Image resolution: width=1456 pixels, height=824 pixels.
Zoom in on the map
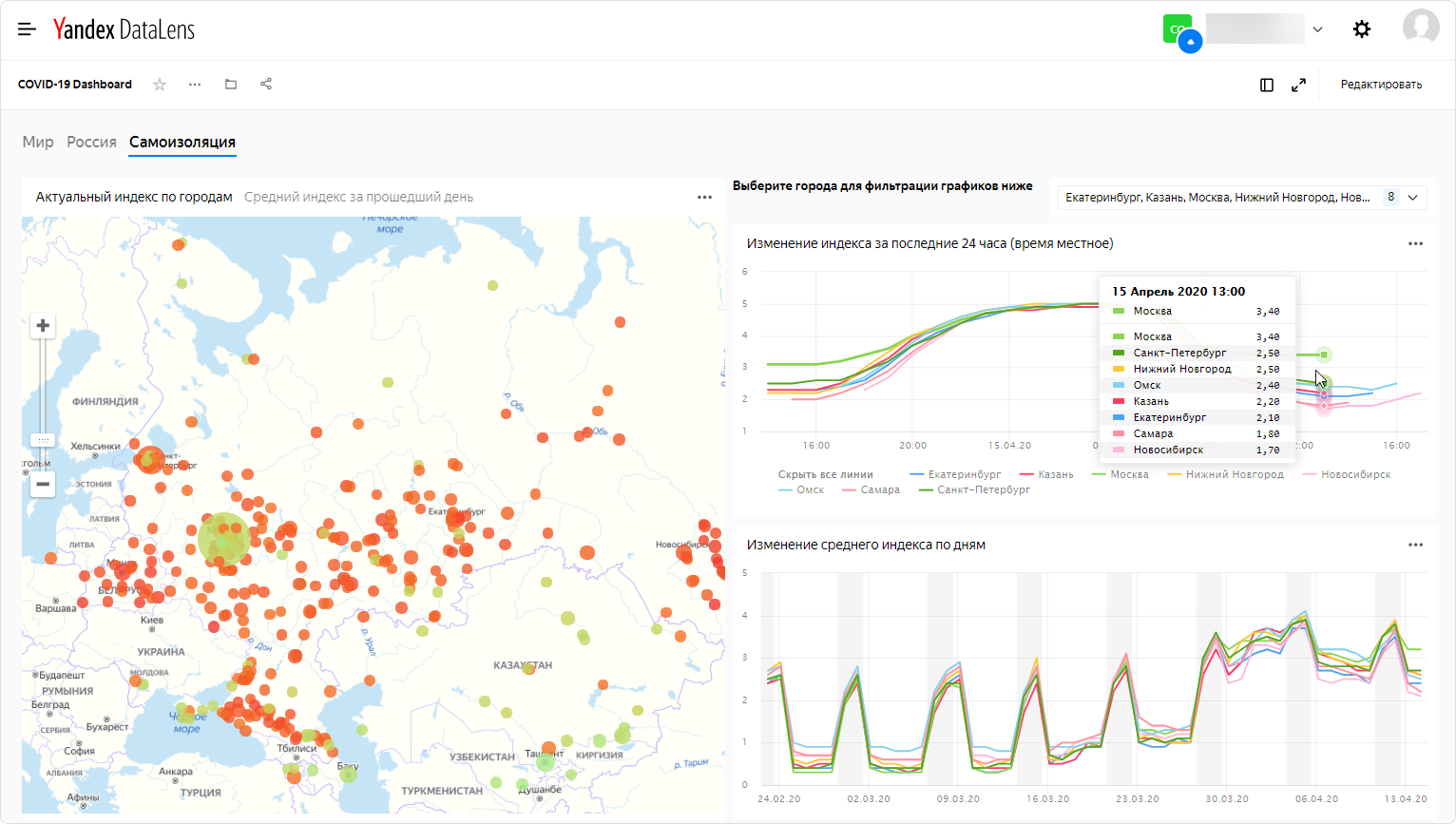click(x=43, y=326)
